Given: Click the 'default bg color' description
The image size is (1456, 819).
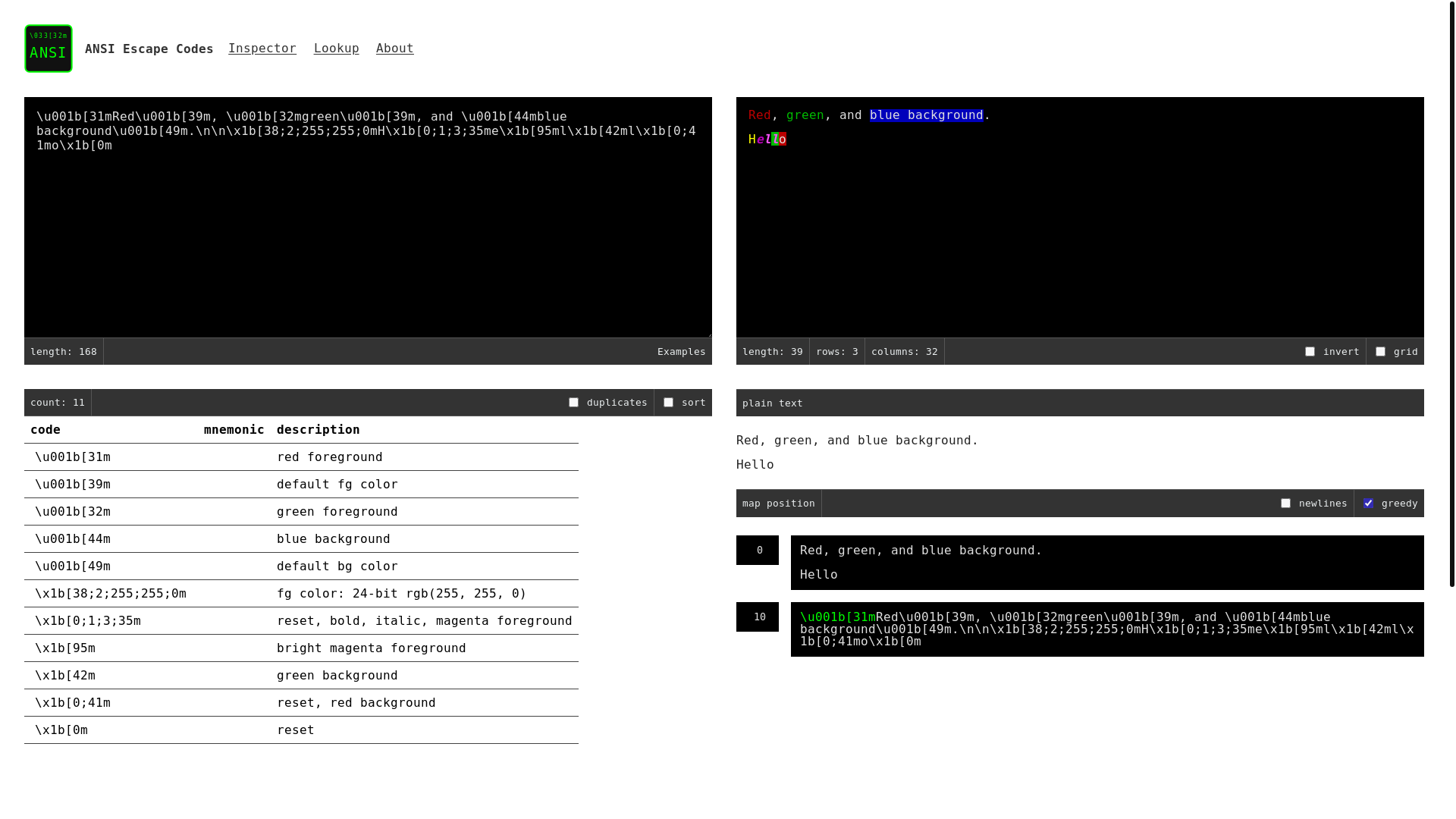Looking at the screenshot, I should (x=337, y=566).
